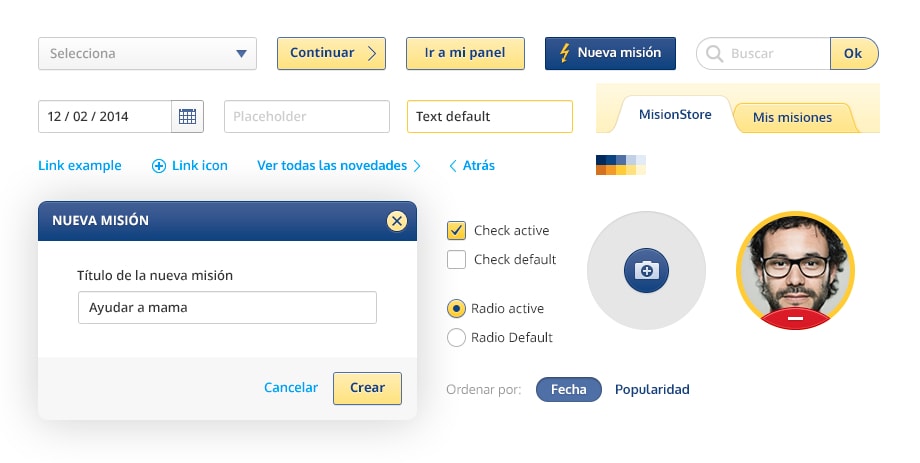The image size is (920, 463).
Task: Click the plus icon next to Link icon
Action: tap(159, 166)
